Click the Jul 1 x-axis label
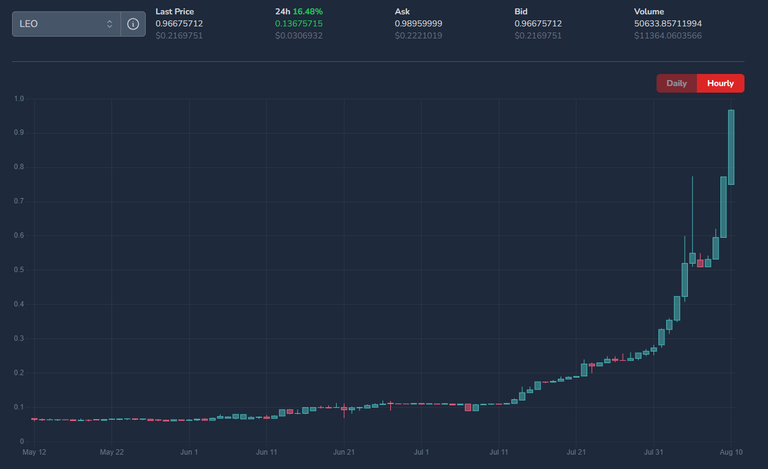The width and height of the screenshot is (768, 469). click(x=421, y=452)
